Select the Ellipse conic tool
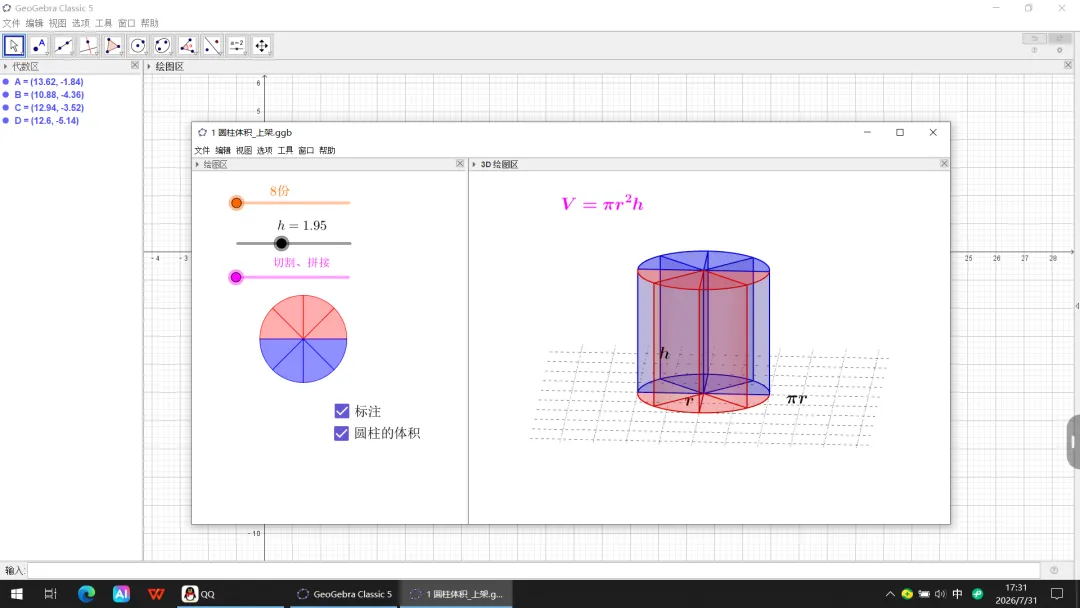Viewport: 1080px width, 608px height. [x=163, y=45]
